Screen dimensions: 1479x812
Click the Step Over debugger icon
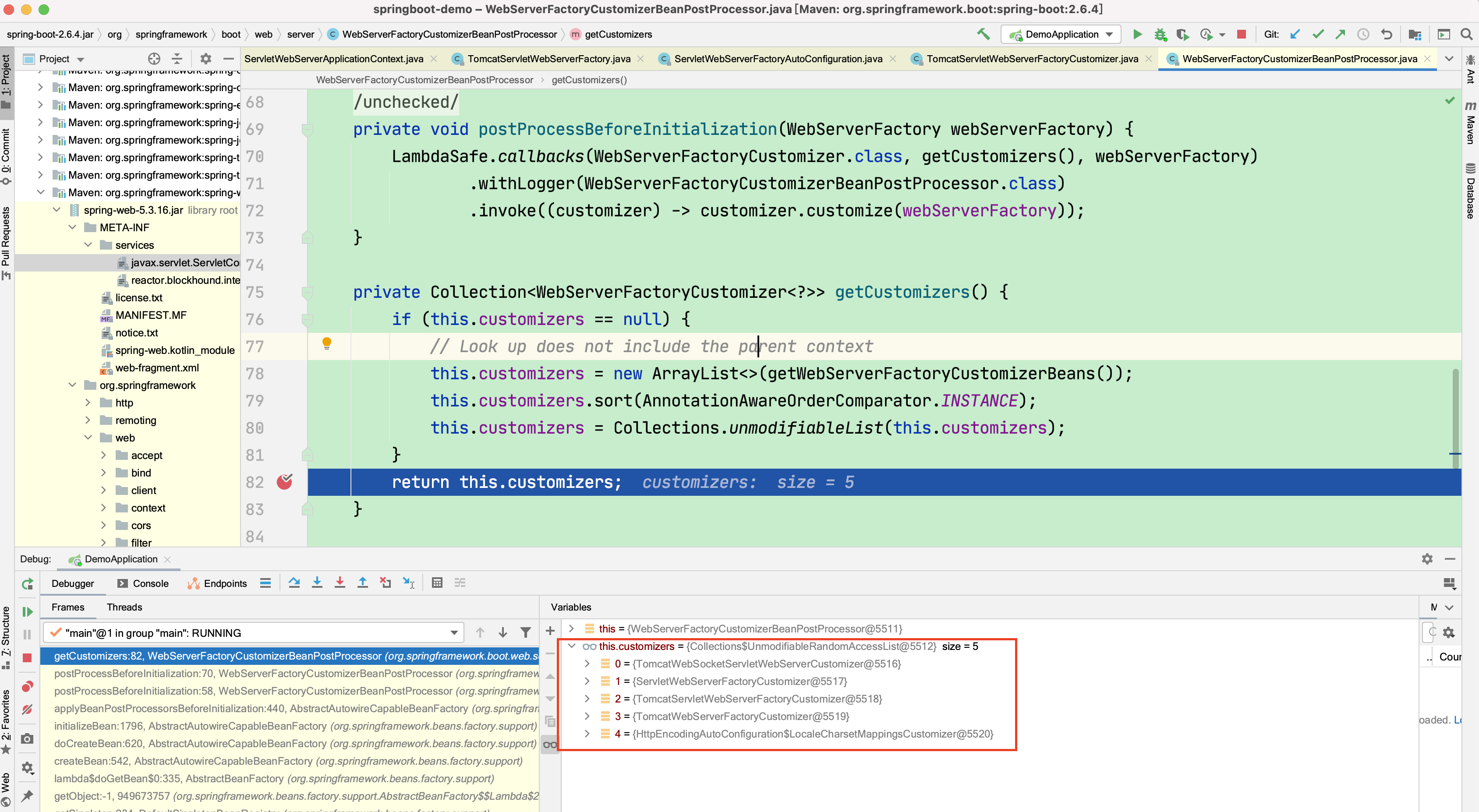[294, 583]
